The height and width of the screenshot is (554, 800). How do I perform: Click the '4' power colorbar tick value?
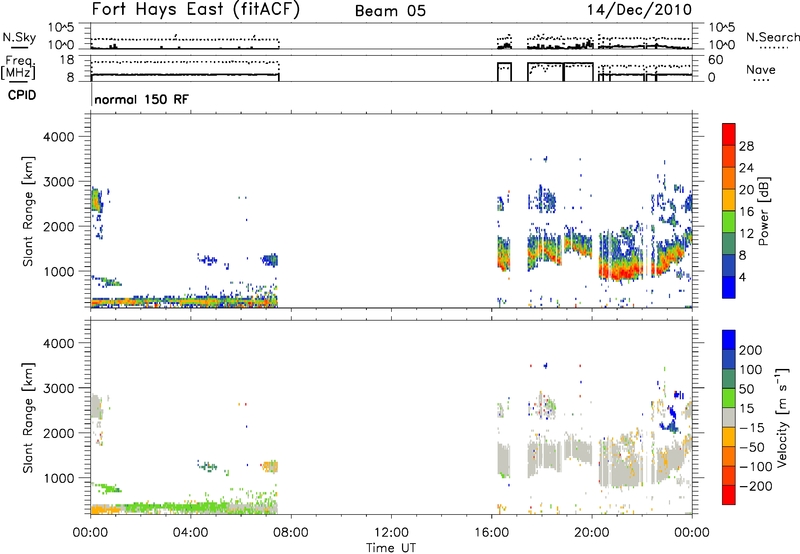pos(742,277)
